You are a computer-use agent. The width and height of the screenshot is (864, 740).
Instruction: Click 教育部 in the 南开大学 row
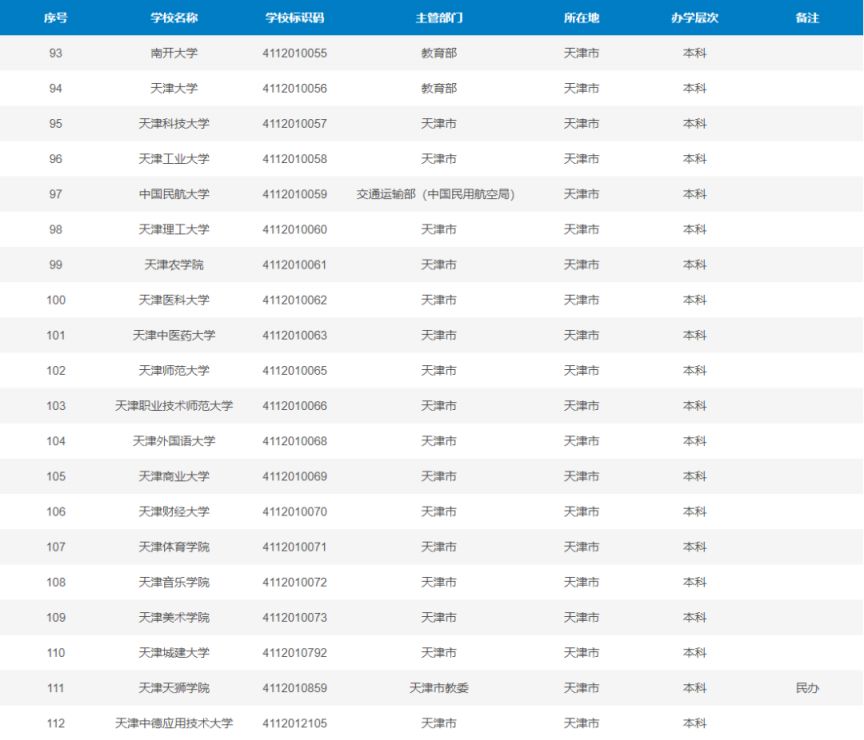pyautogui.click(x=439, y=53)
